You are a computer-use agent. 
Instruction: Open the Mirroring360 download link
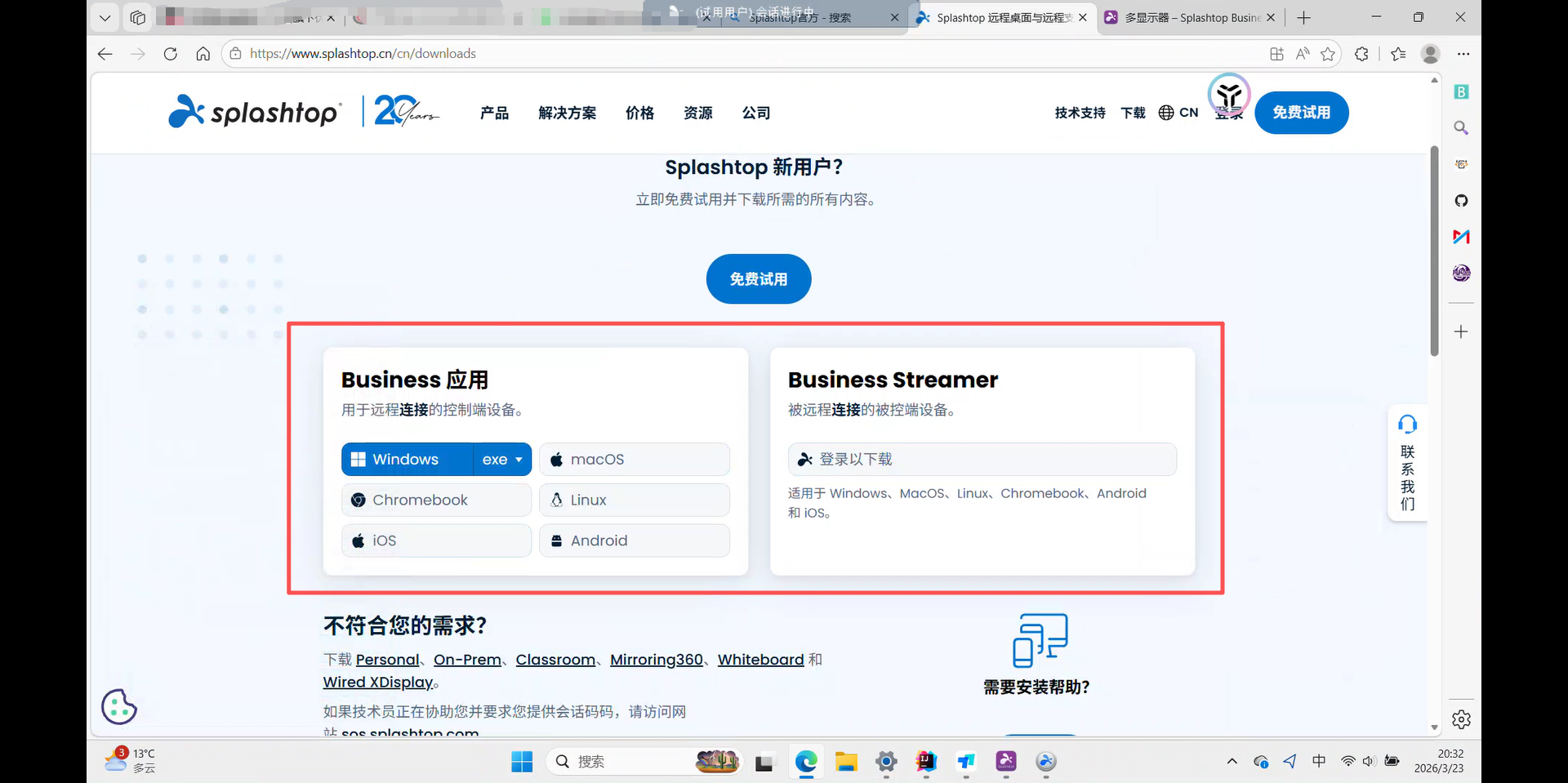[657, 660]
